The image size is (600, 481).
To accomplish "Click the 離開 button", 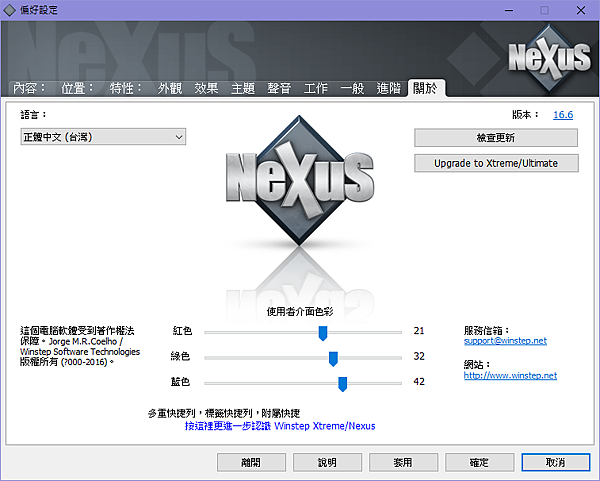I will pyautogui.click(x=251, y=462).
